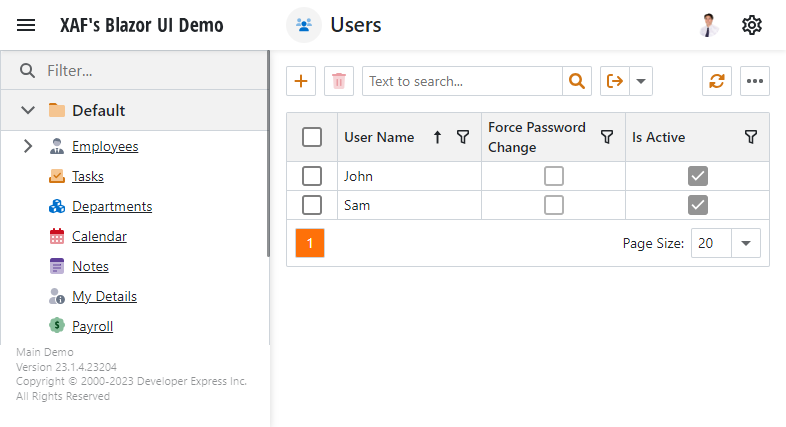
Task: Open Force Password Change filter funnel
Action: (x=607, y=137)
